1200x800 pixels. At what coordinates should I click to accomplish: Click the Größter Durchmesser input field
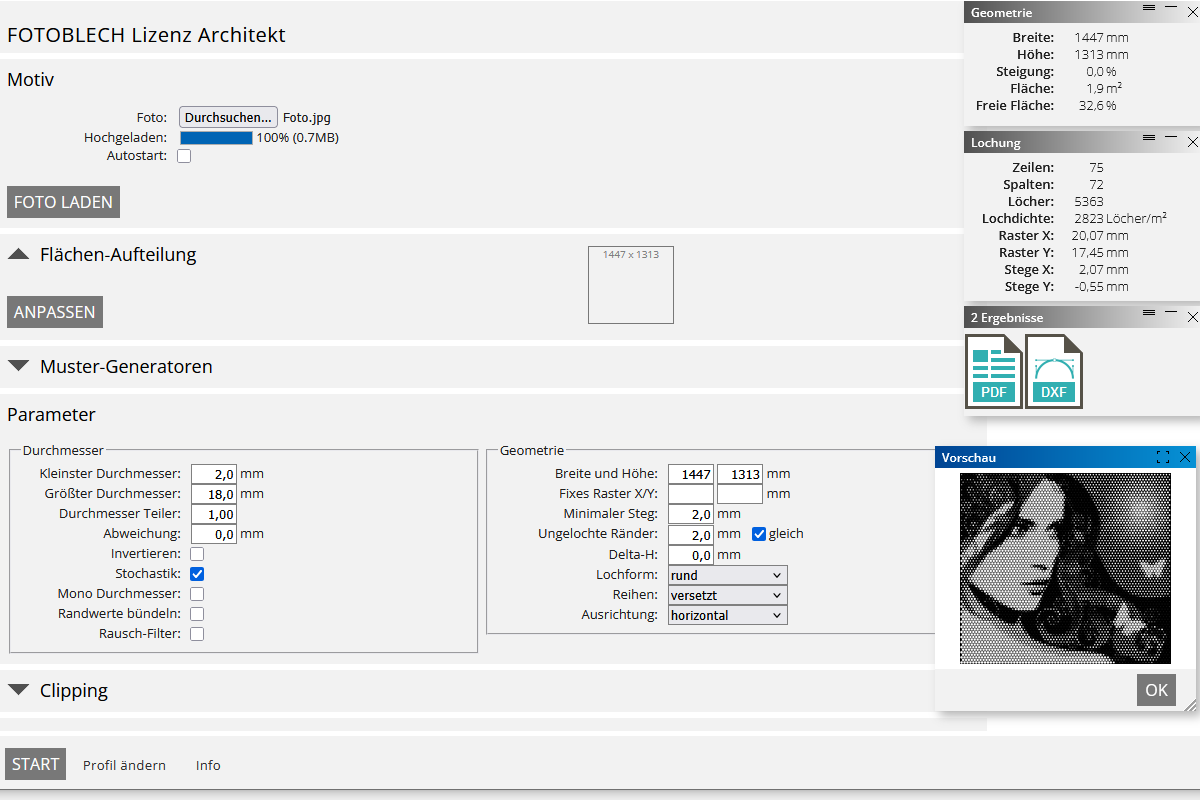[x=213, y=494]
